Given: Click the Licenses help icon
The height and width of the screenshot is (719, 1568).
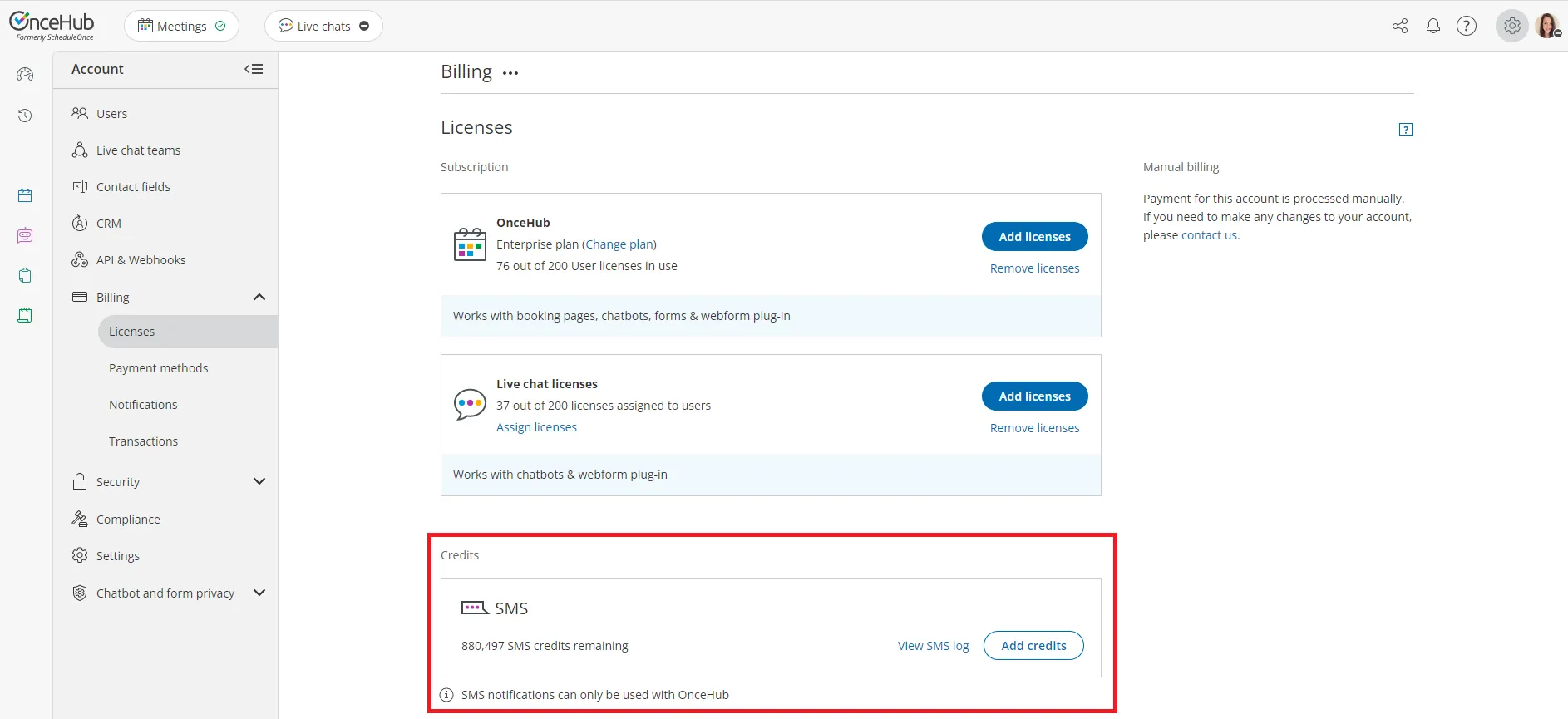Looking at the screenshot, I should [x=1406, y=130].
